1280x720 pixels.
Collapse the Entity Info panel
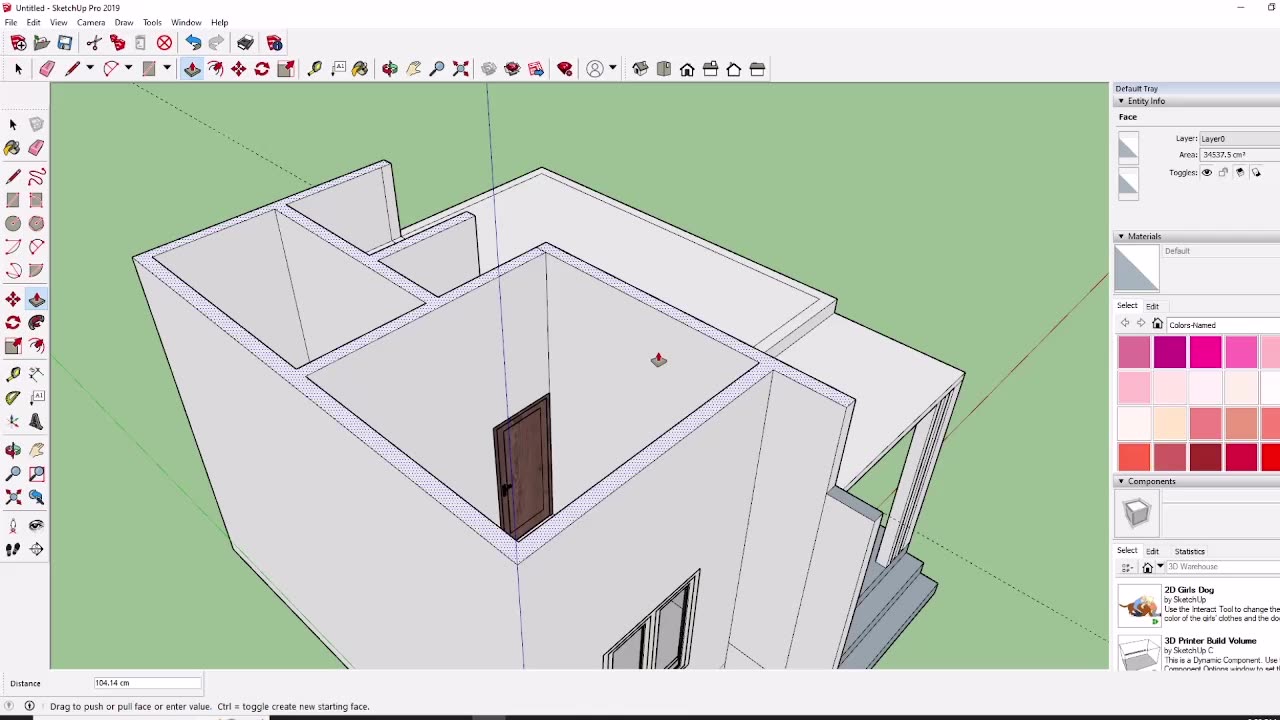point(1121,101)
